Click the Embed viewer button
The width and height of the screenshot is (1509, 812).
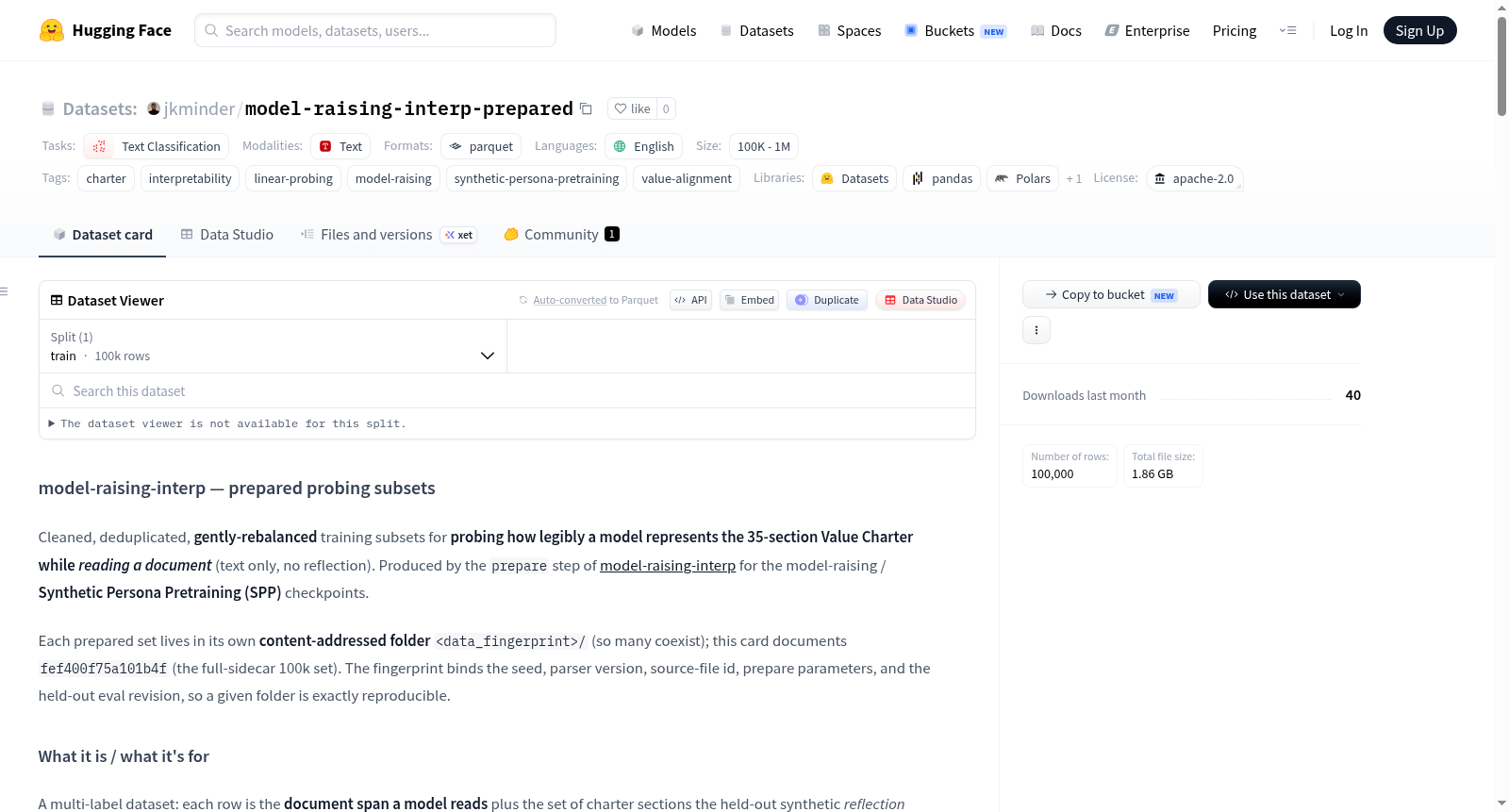pyautogui.click(x=749, y=300)
